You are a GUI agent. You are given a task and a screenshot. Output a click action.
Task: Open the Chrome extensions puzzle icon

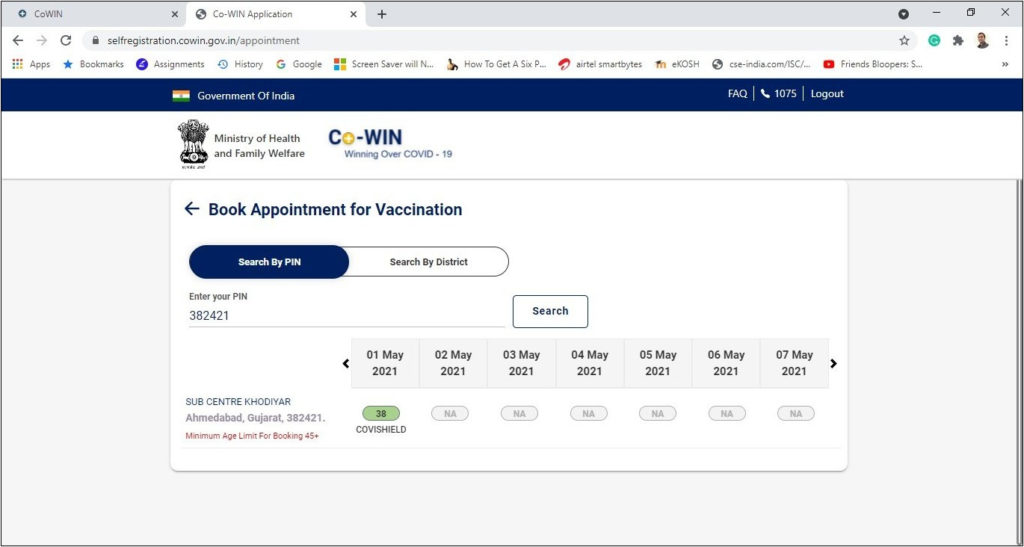pyautogui.click(x=958, y=41)
